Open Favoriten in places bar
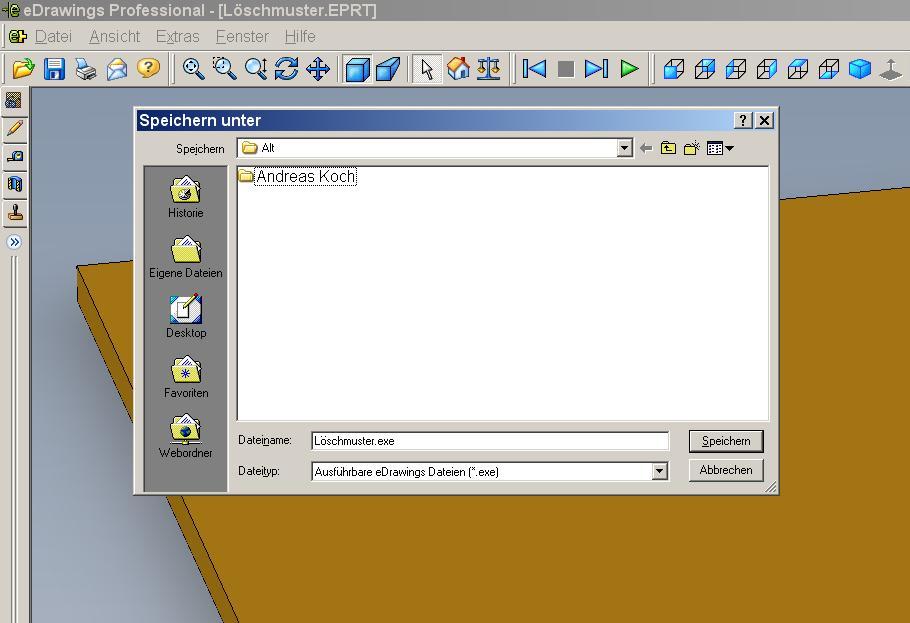Screen dimensions: 910x623 [x=186, y=376]
